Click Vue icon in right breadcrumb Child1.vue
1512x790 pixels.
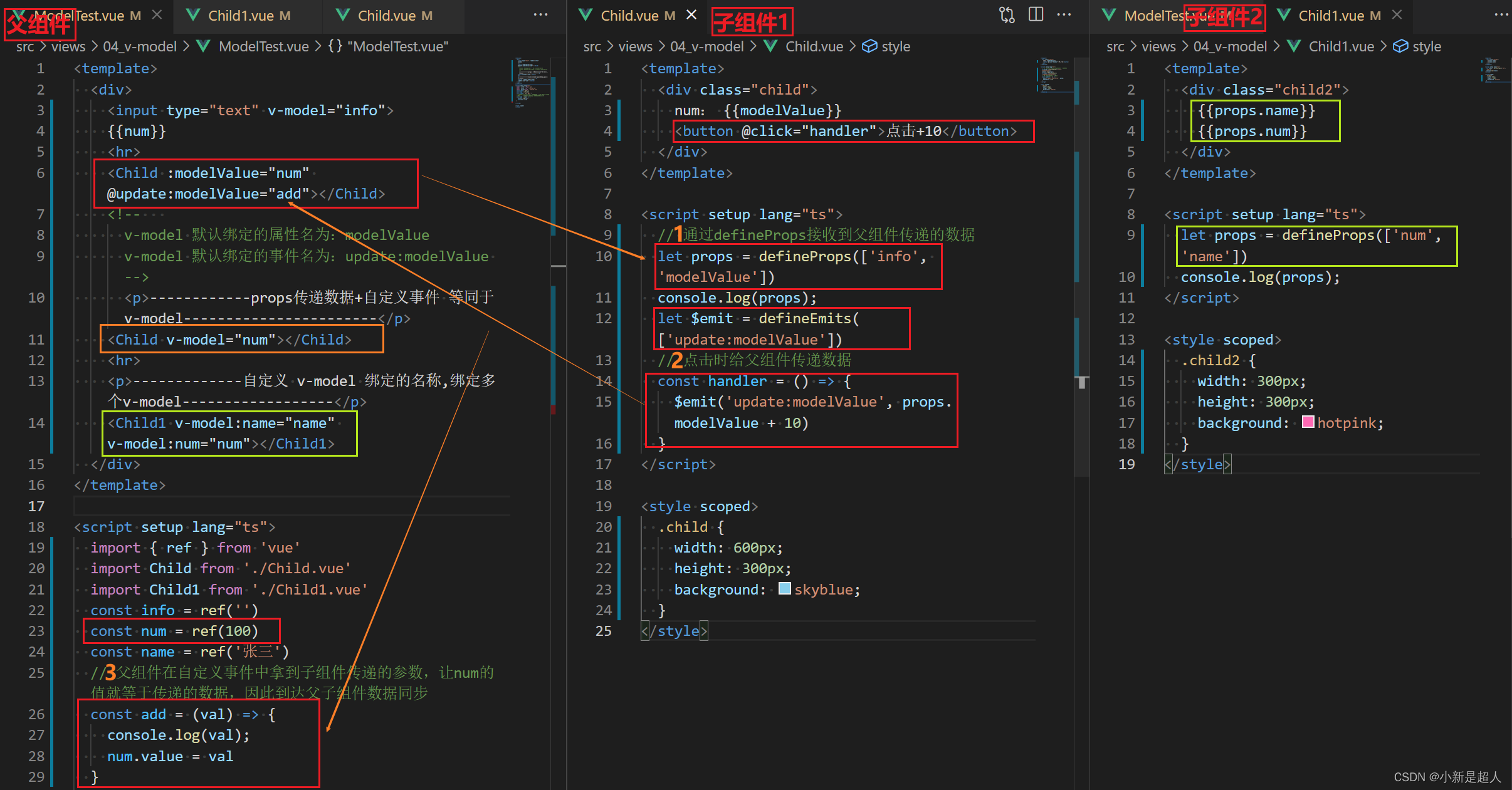[x=1294, y=46]
